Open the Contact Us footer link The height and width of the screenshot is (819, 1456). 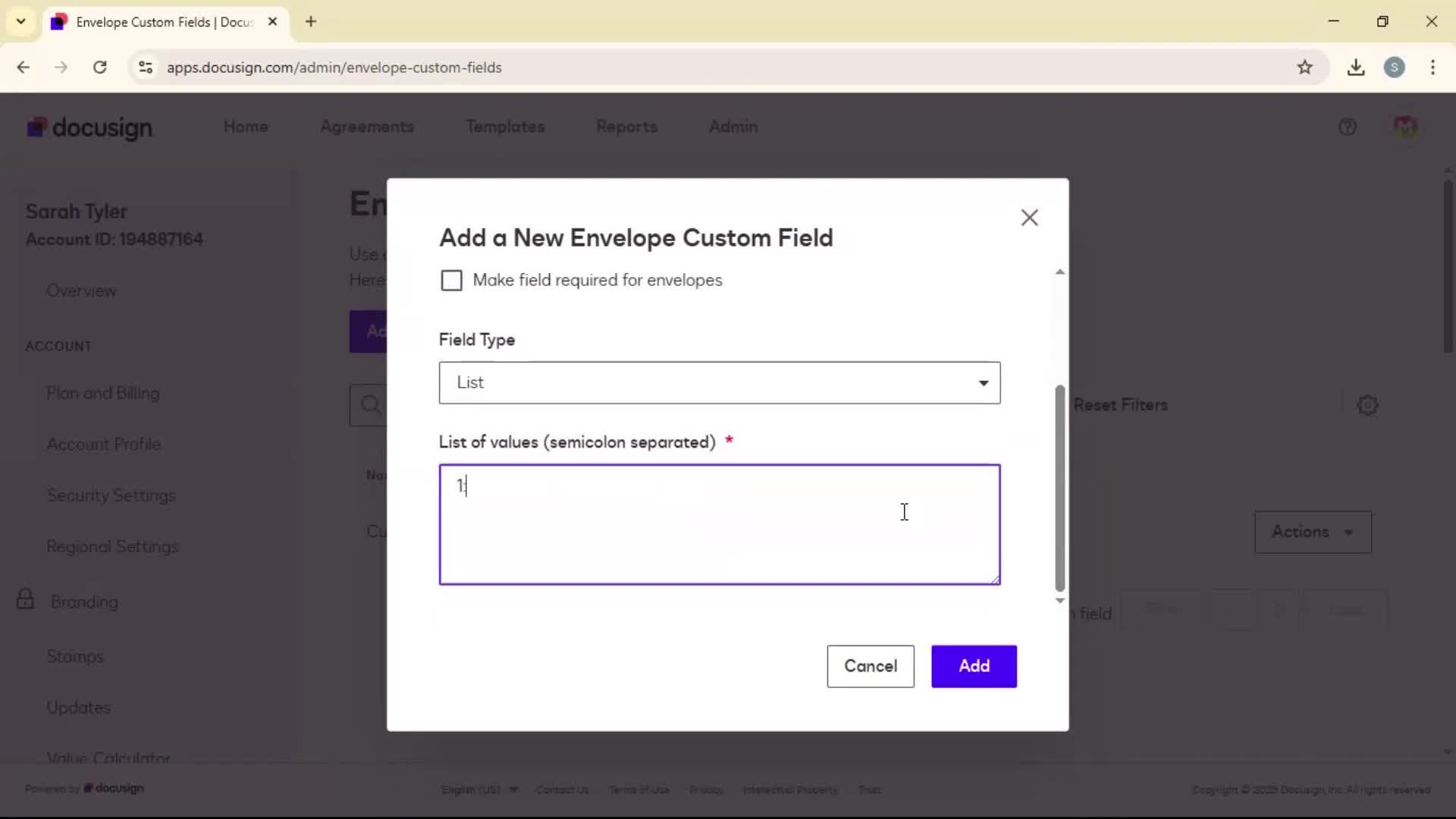pyautogui.click(x=562, y=789)
